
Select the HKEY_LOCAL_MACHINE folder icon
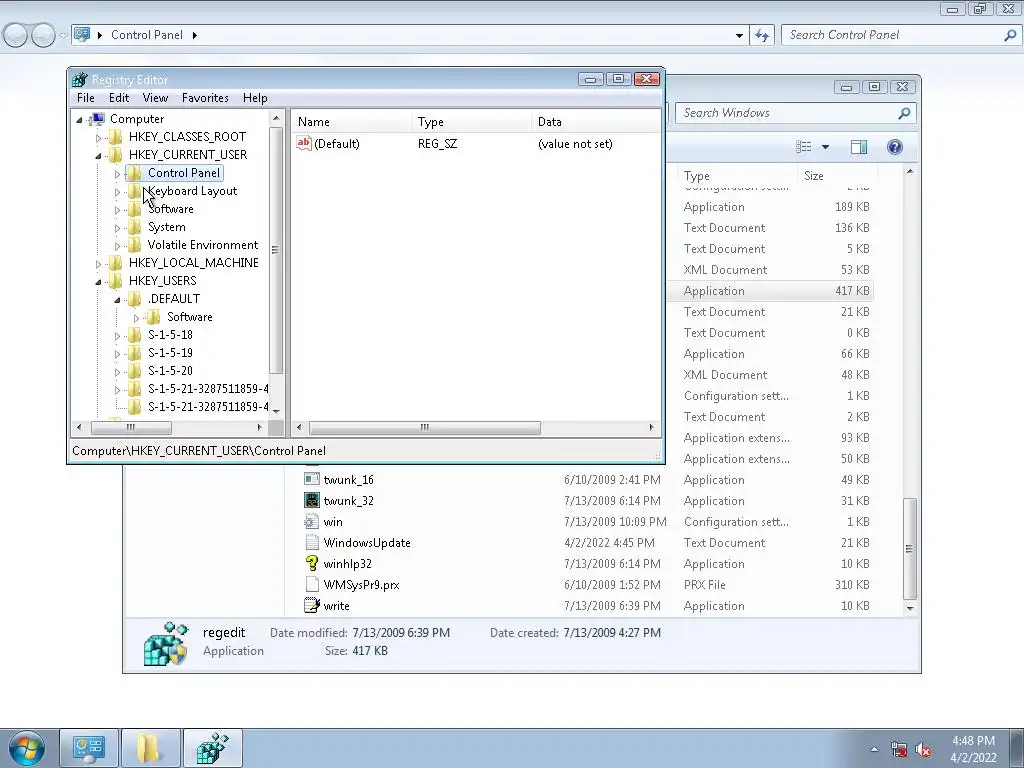click(x=116, y=263)
